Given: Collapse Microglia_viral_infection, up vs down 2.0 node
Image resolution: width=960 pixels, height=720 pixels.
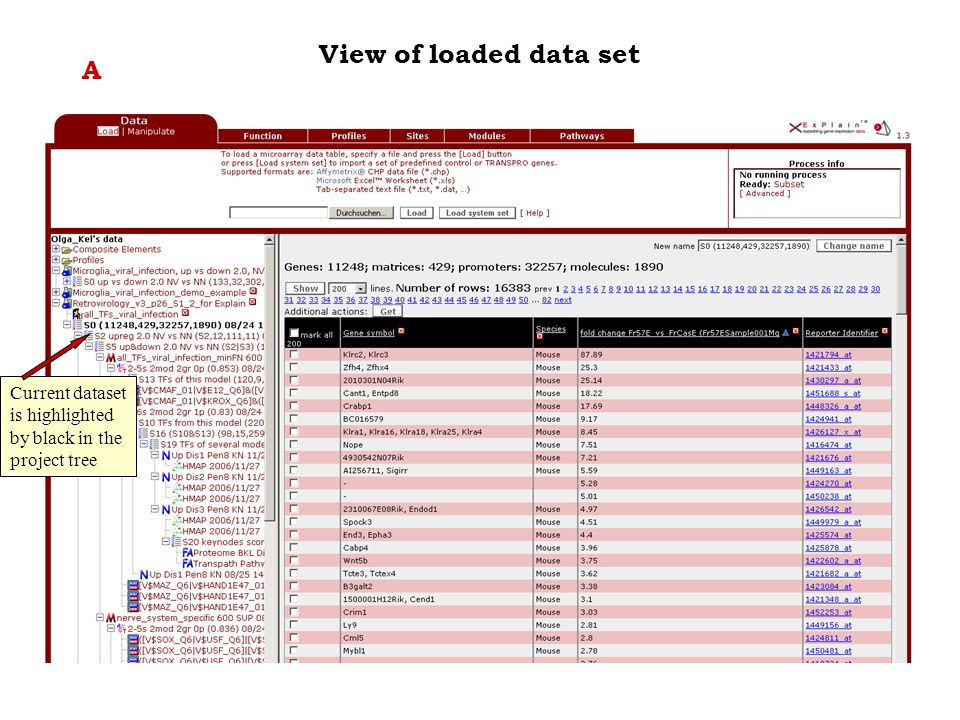Looking at the screenshot, I should click(x=56, y=271).
